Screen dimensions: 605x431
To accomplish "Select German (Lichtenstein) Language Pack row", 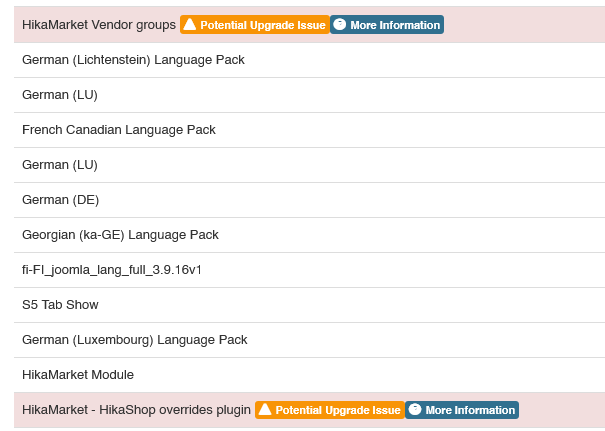I will (309, 60).
